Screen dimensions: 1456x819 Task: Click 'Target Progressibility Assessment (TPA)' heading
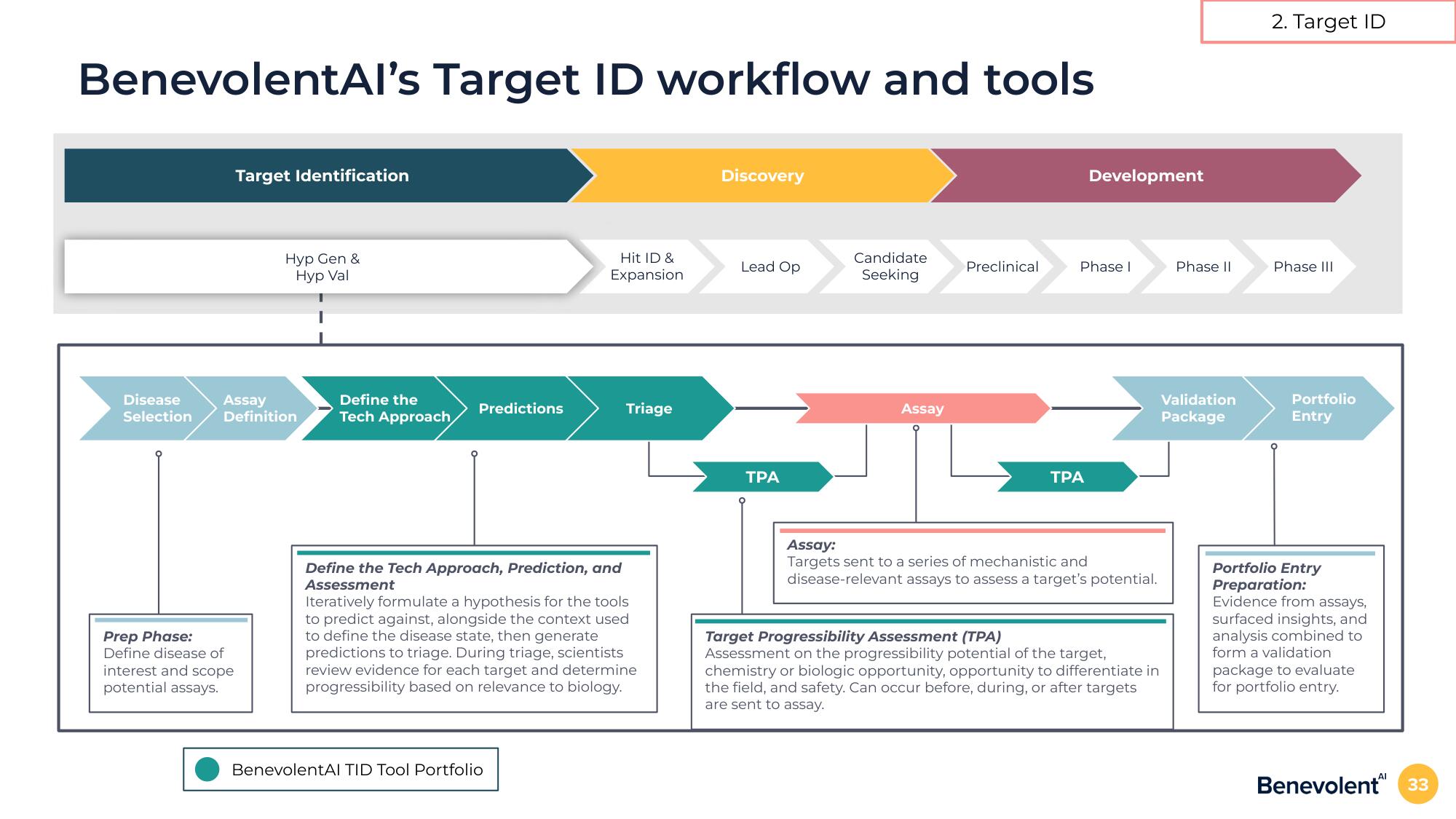pyautogui.click(x=853, y=636)
